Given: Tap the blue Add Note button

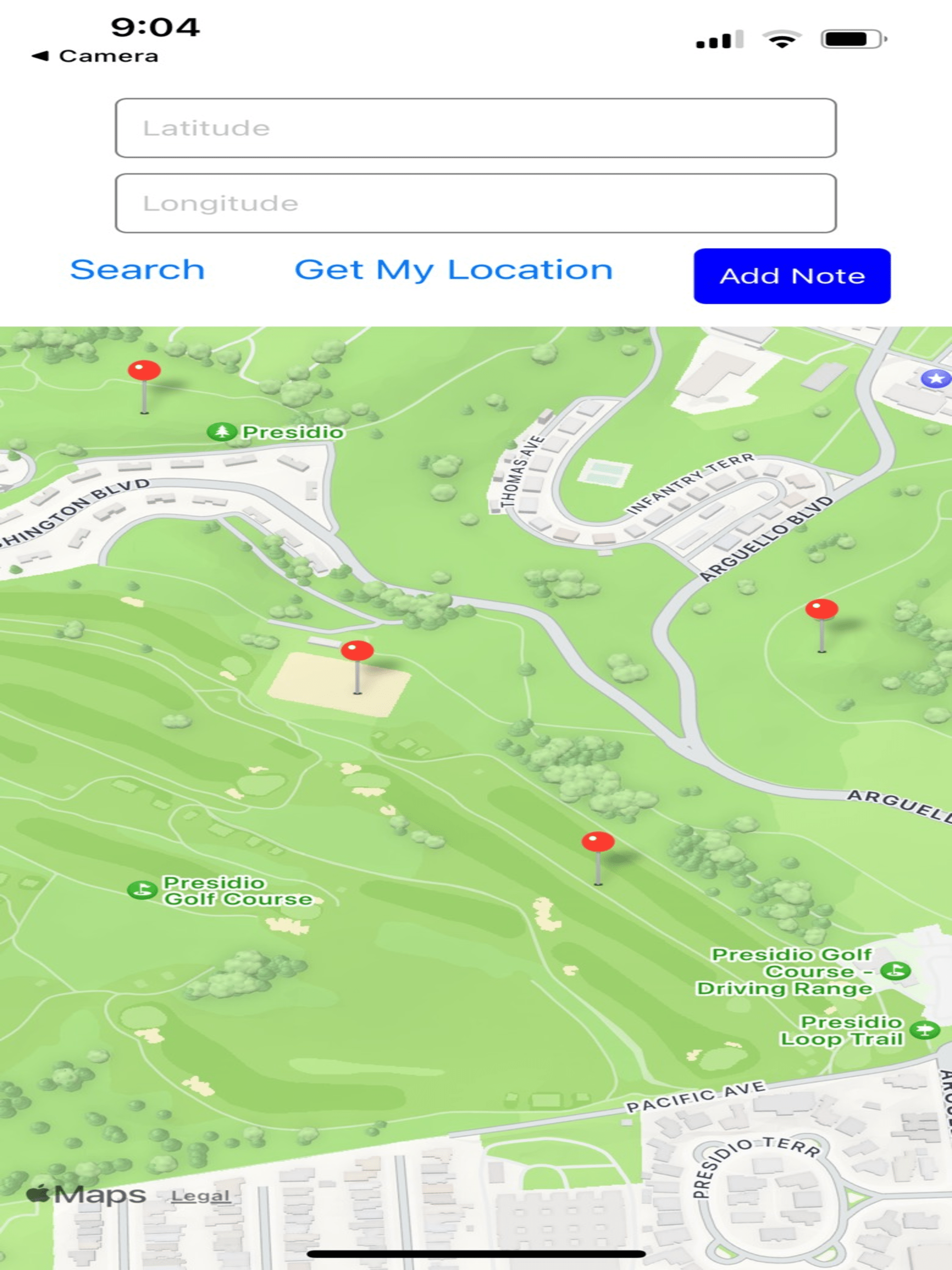Looking at the screenshot, I should click(792, 276).
